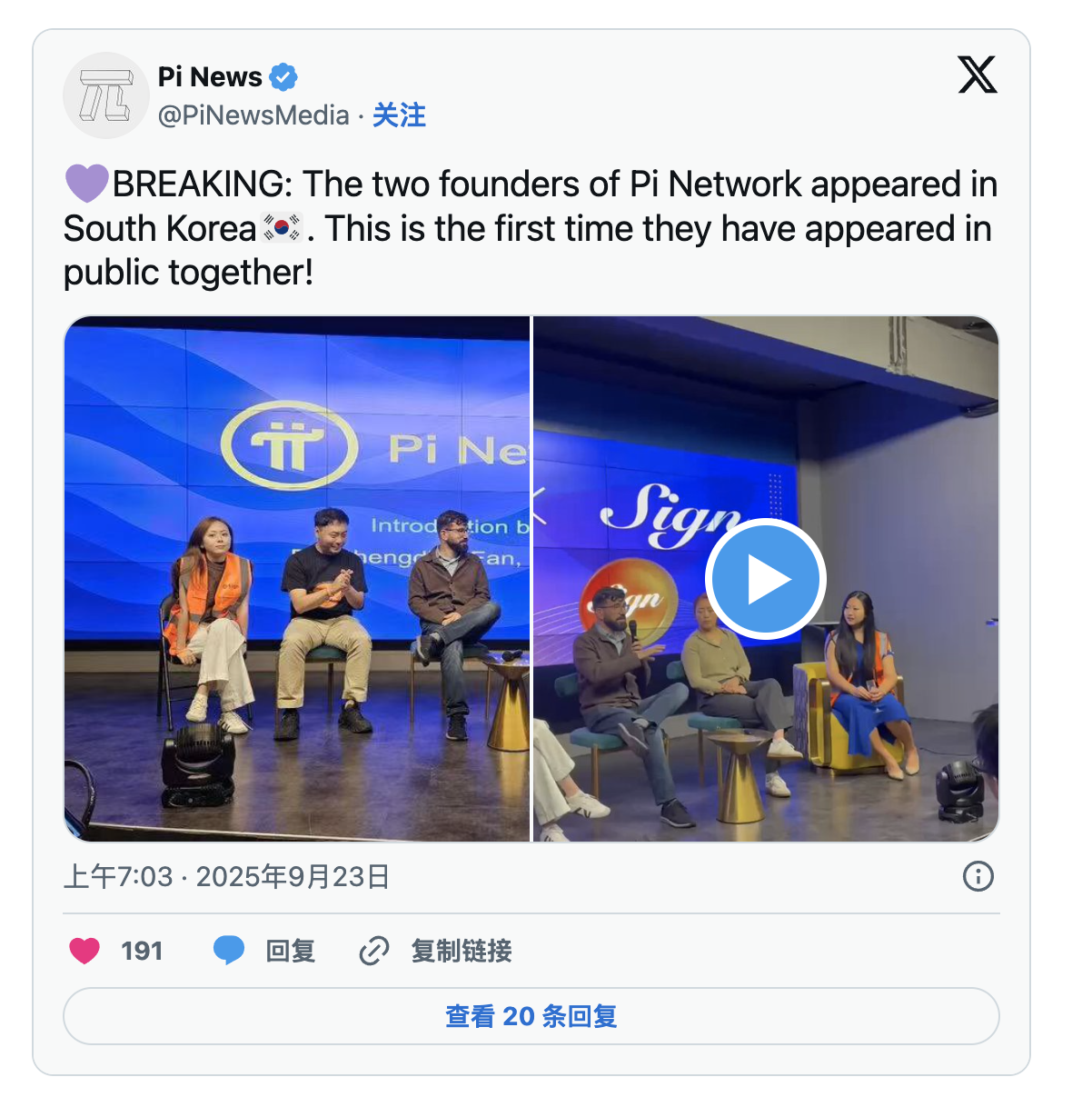The height and width of the screenshot is (1107, 1092).
Task: Click the blue verified badge
Action: click(283, 77)
